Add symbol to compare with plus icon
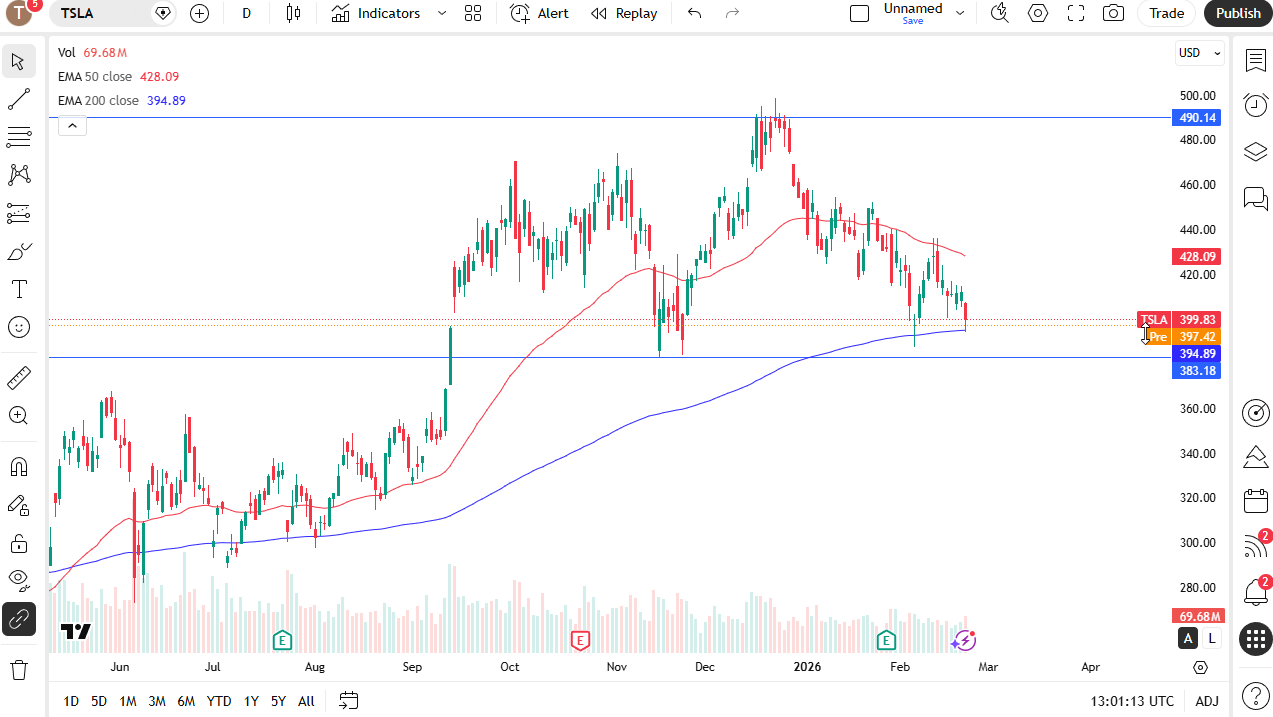1273x717 pixels. [199, 13]
